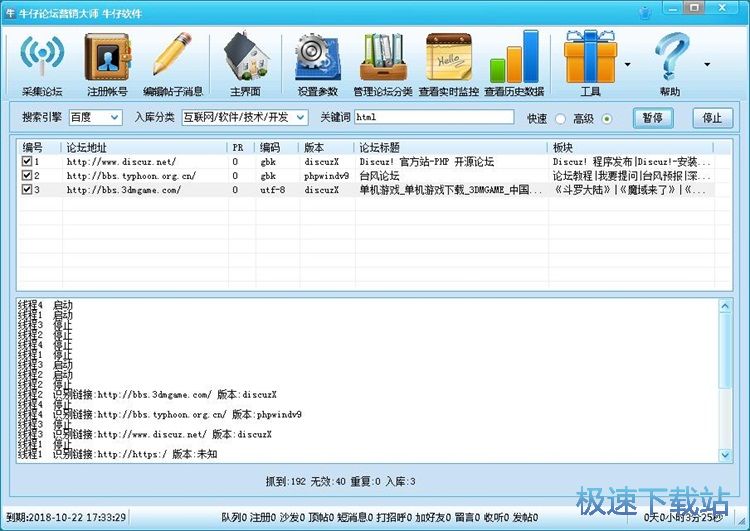750x531 pixels.
Task: Expand the 帮助 dropdown arrow
Action: (707, 64)
